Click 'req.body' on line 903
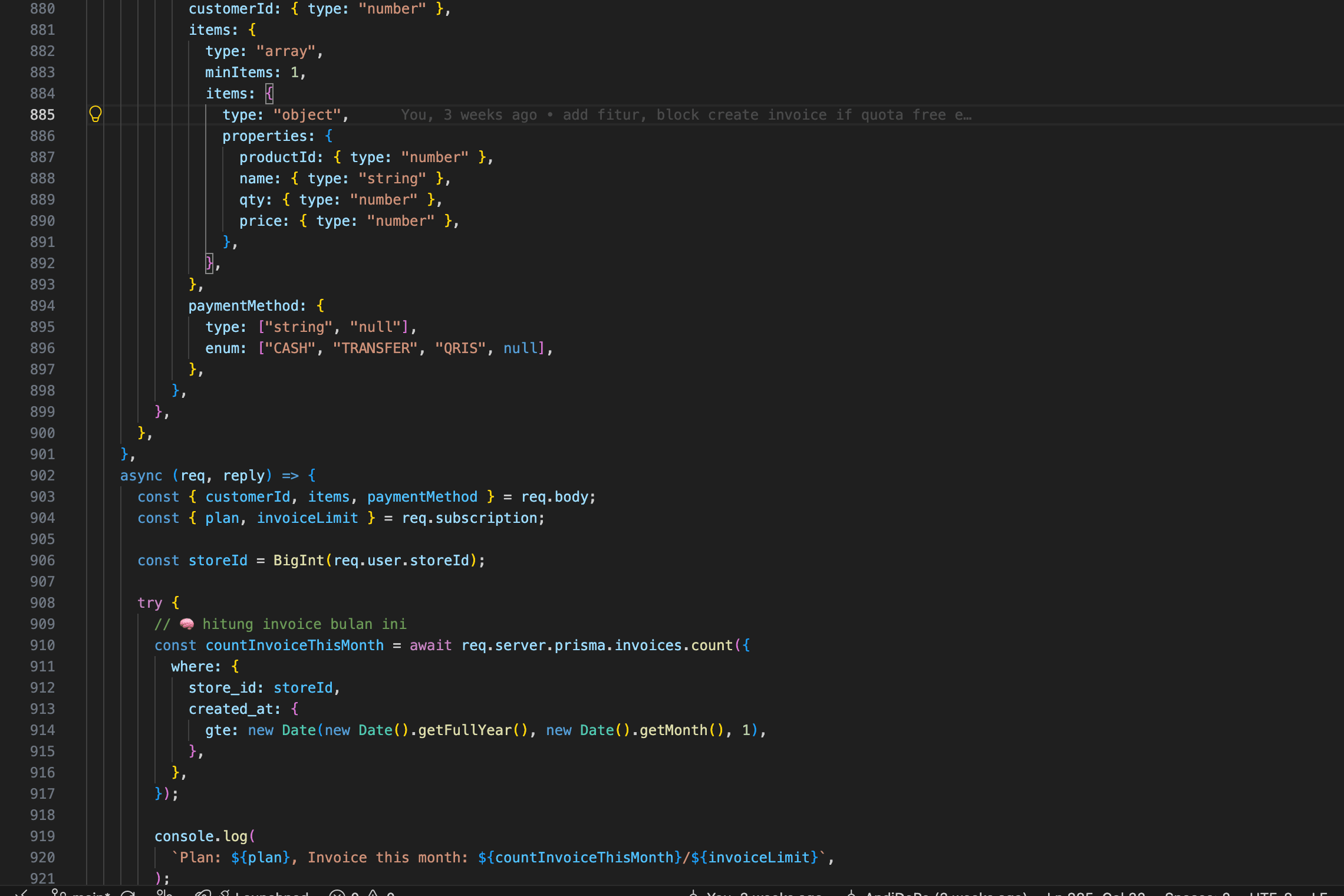The height and width of the screenshot is (896, 1344). tap(554, 497)
